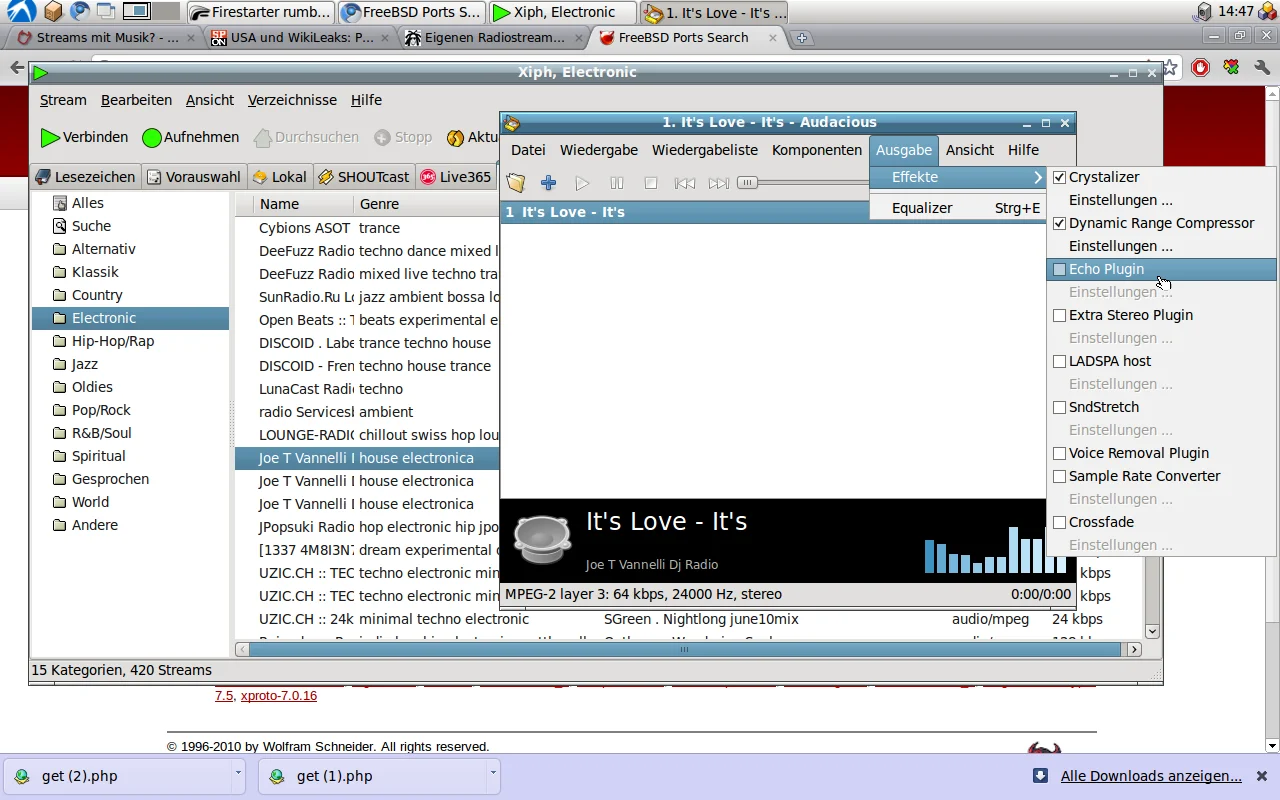
Task: Open Crystalizer Einstellungen settings entry
Action: tap(1120, 200)
